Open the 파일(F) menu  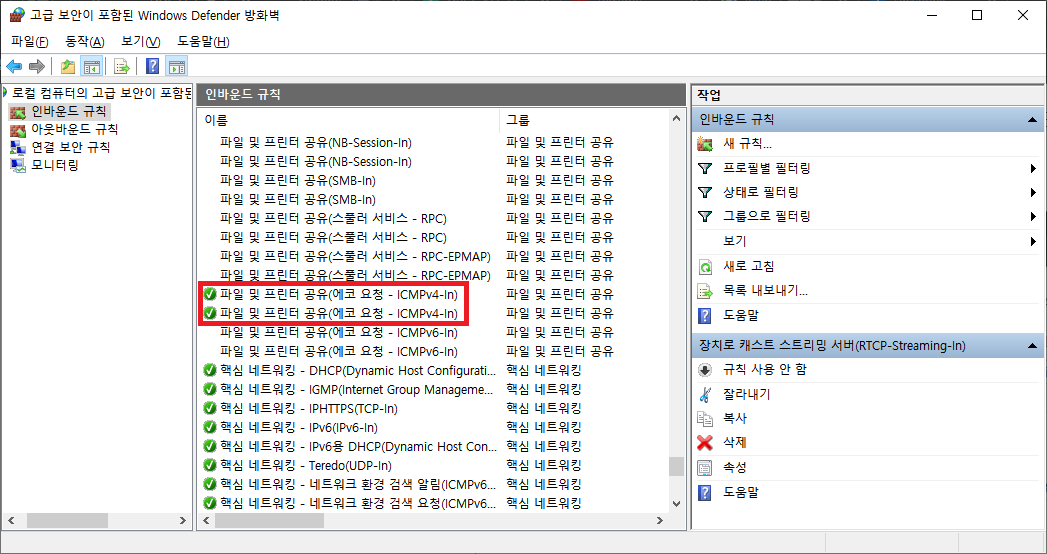click(30, 41)
